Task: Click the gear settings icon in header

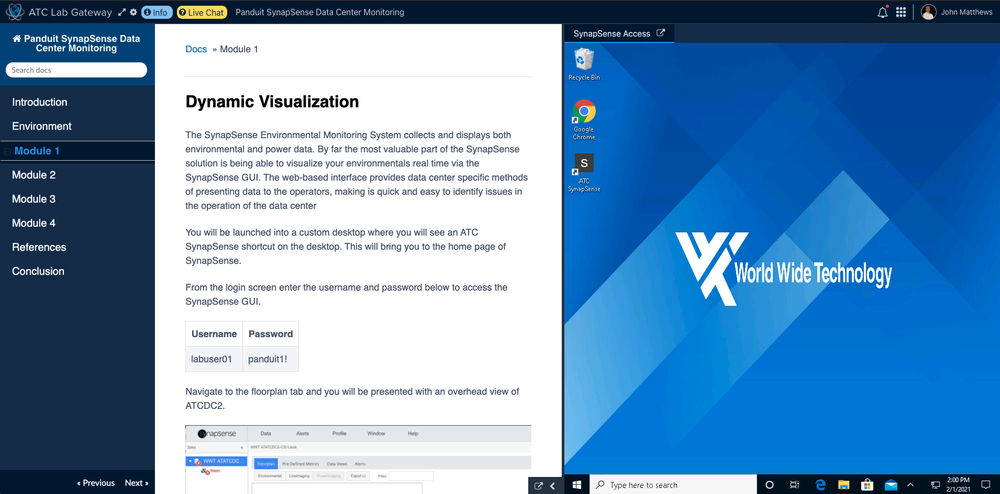Action: click(133, 12)
